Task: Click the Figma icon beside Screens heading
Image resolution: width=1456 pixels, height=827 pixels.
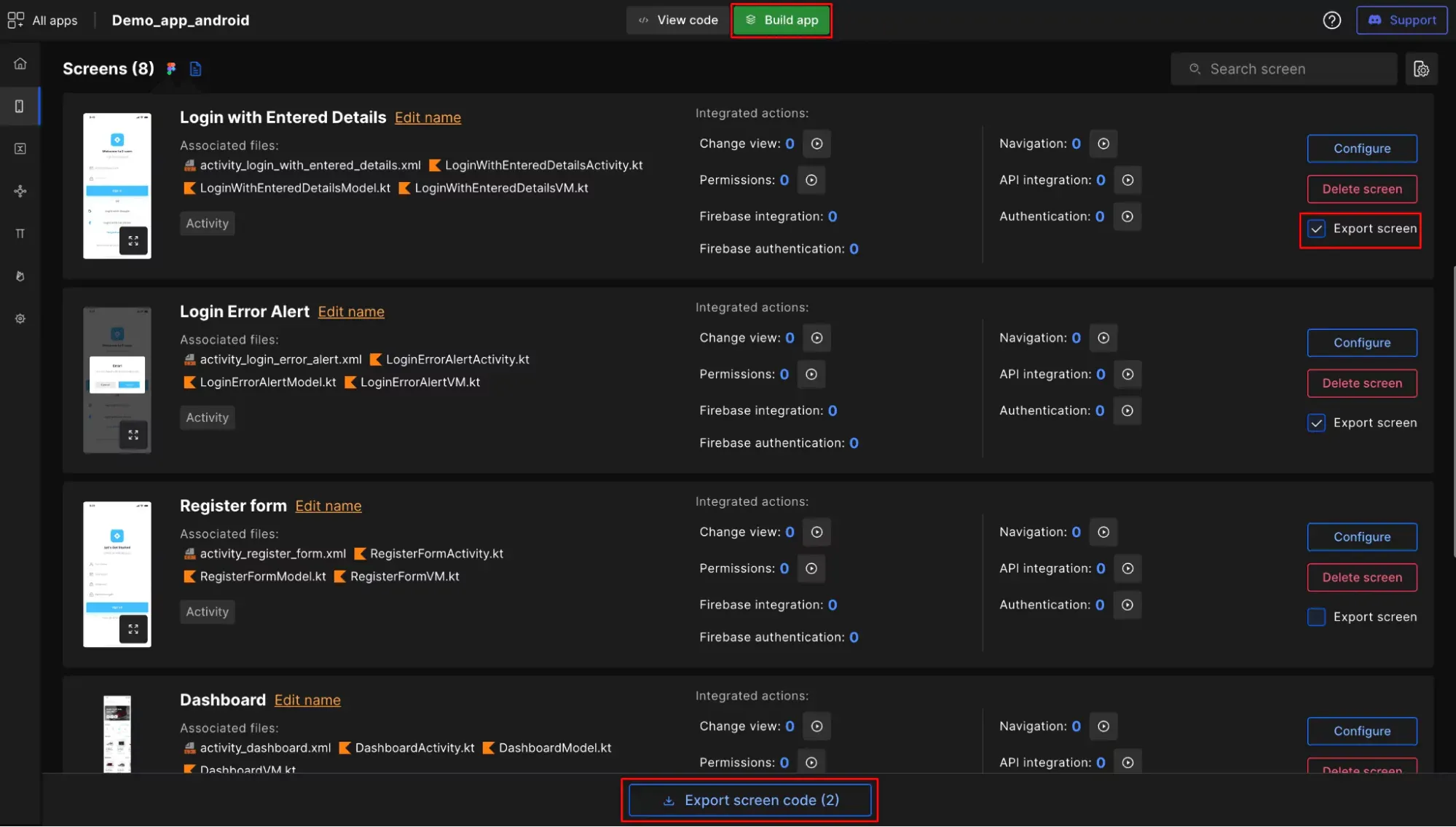Action: [171, 68]
